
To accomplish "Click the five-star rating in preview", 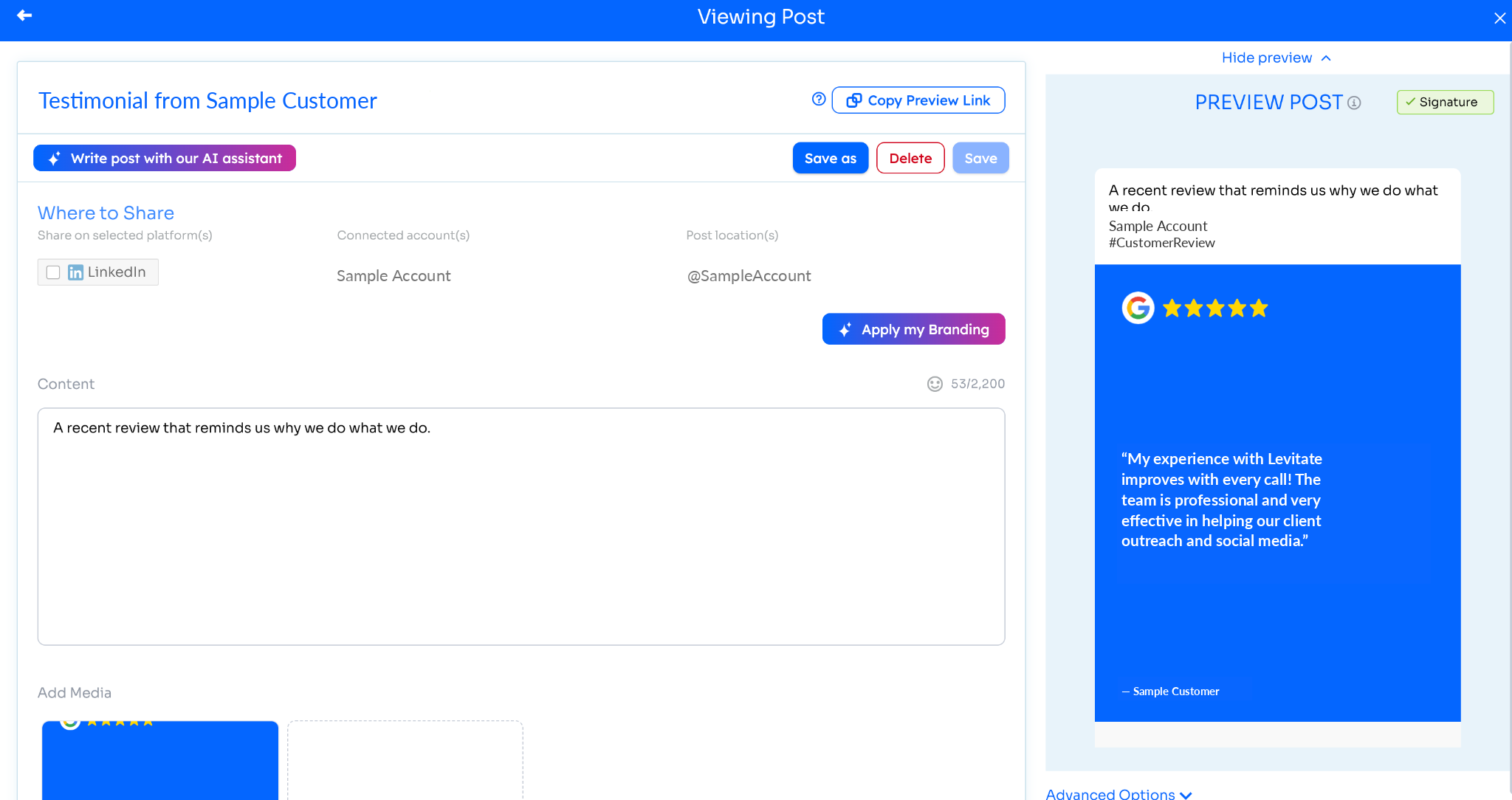I will tap(1215, 308).
